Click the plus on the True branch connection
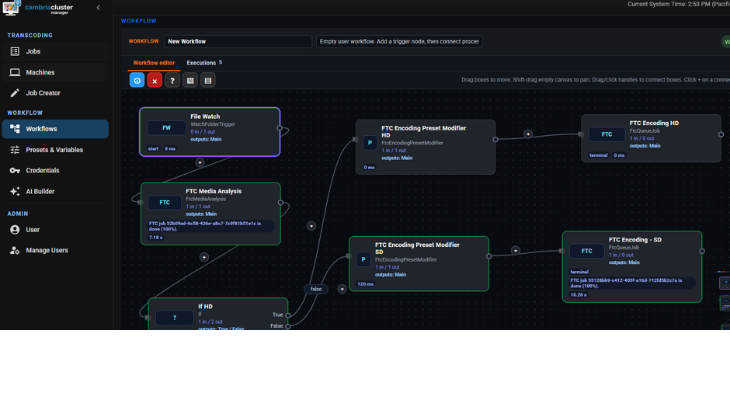Screen dimensions: 730x400 tap(311, 226)
